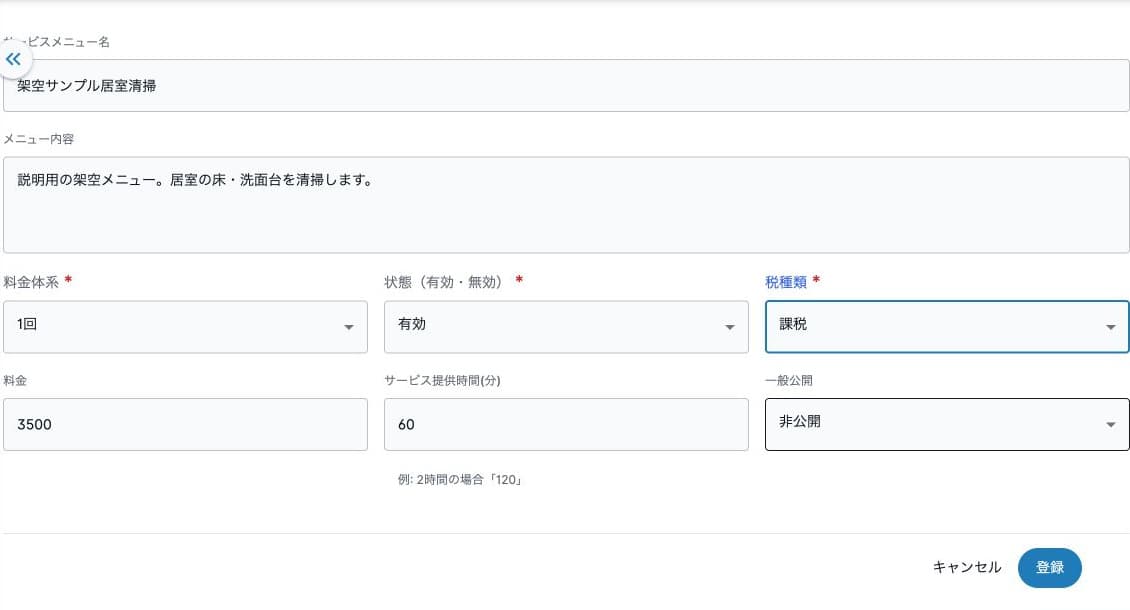Open the 一般公開 dropdown showing 非公開
Screen dimensions: 1130x610
(947, 424)
